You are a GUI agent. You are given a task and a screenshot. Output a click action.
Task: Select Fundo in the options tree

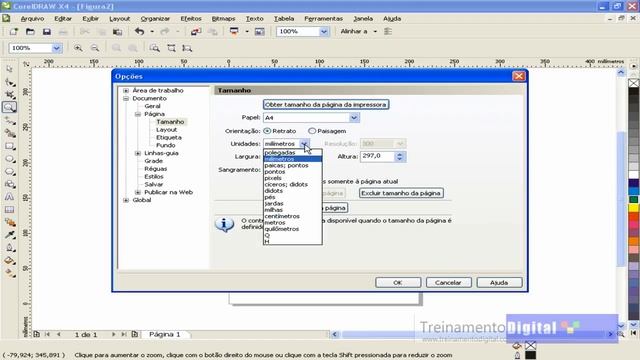click(x=166, y=145)
